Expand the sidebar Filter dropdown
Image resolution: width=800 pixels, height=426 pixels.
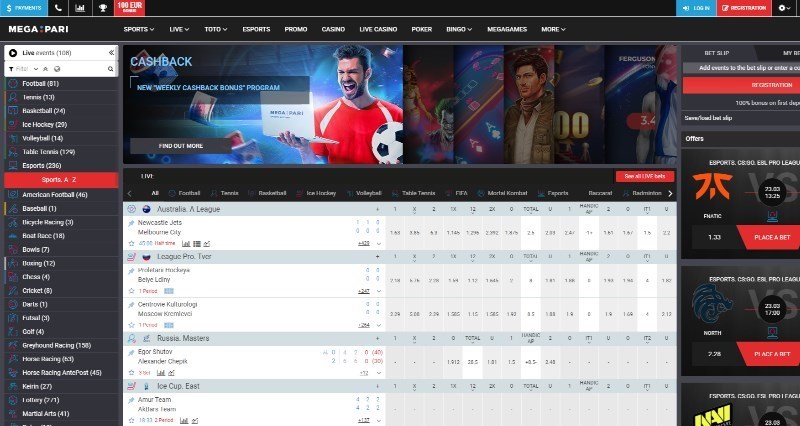tap(36, 69)
